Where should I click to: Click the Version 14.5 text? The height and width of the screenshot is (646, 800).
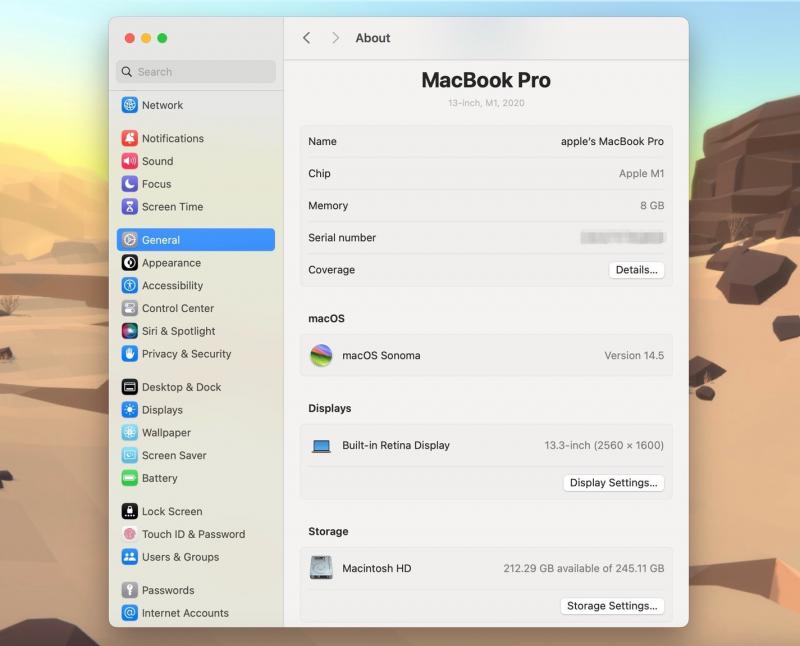(634, 355)
